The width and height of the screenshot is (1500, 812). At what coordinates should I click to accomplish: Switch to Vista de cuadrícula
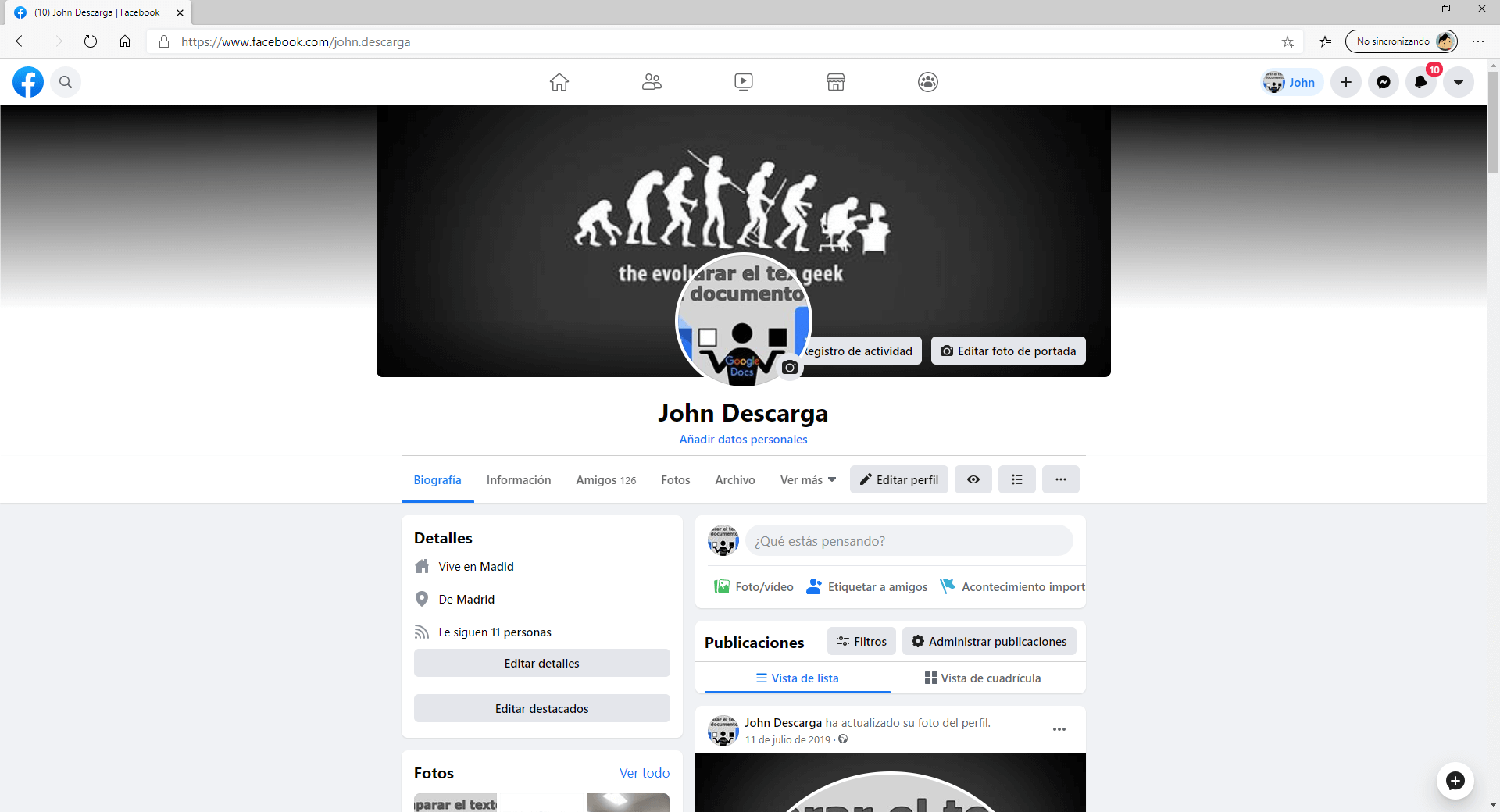click(983, 678)
